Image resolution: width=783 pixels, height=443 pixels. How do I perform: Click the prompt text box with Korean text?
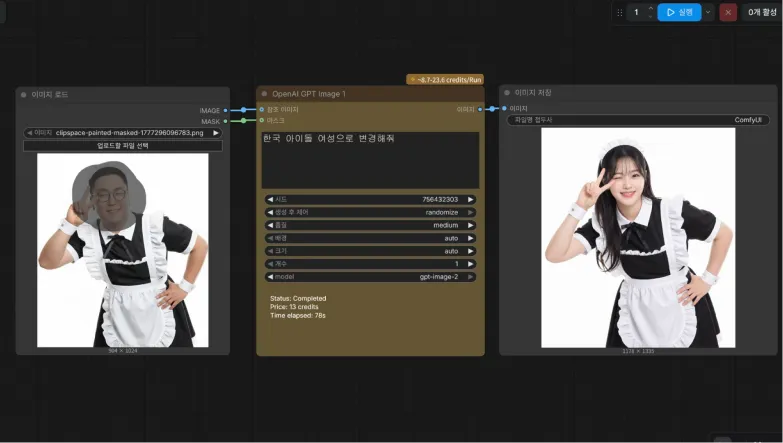click(x=371, y=160)
